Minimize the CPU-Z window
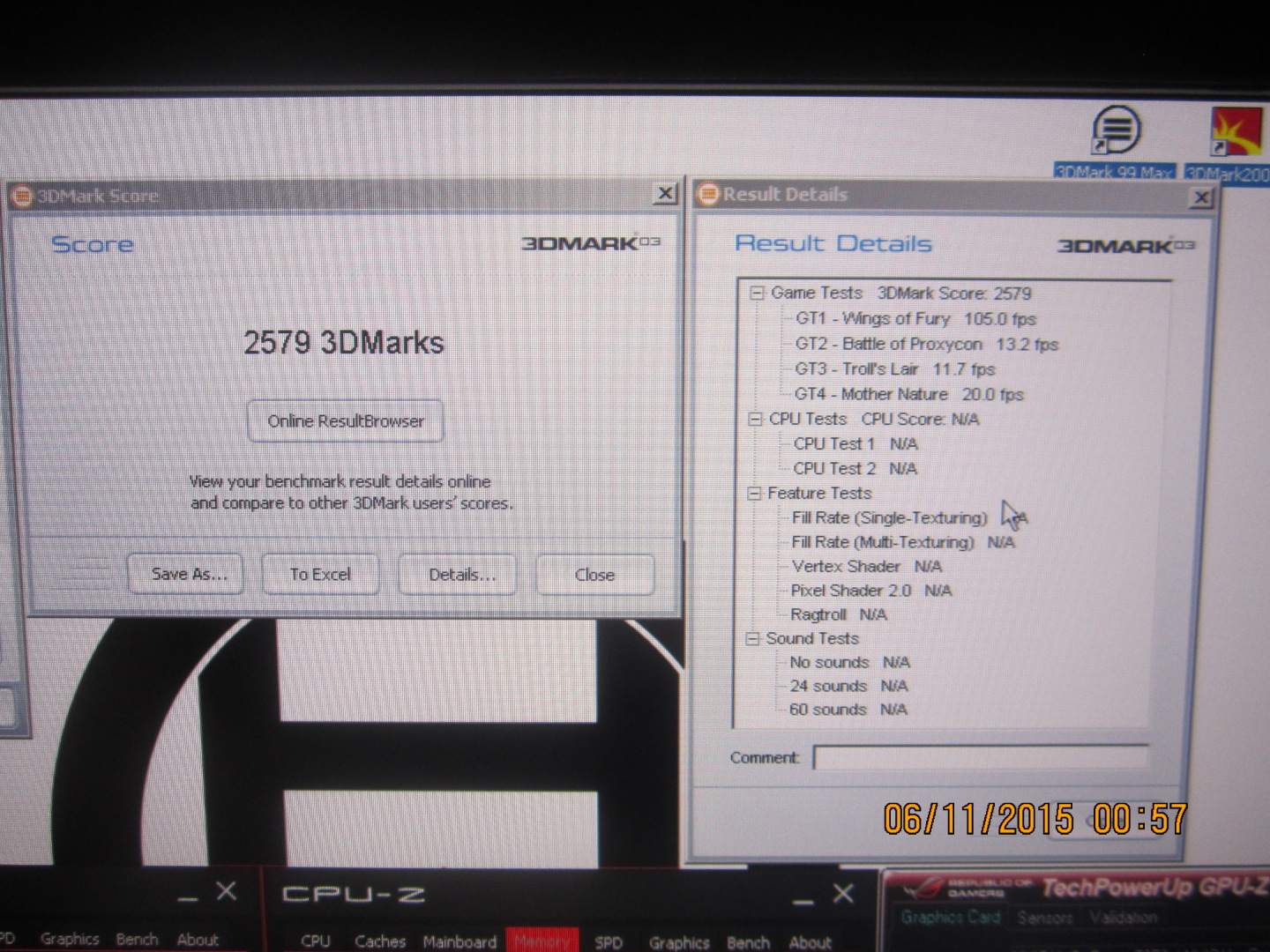The width and height of the screenshot is (1270, 952). [x=803, y=899]
